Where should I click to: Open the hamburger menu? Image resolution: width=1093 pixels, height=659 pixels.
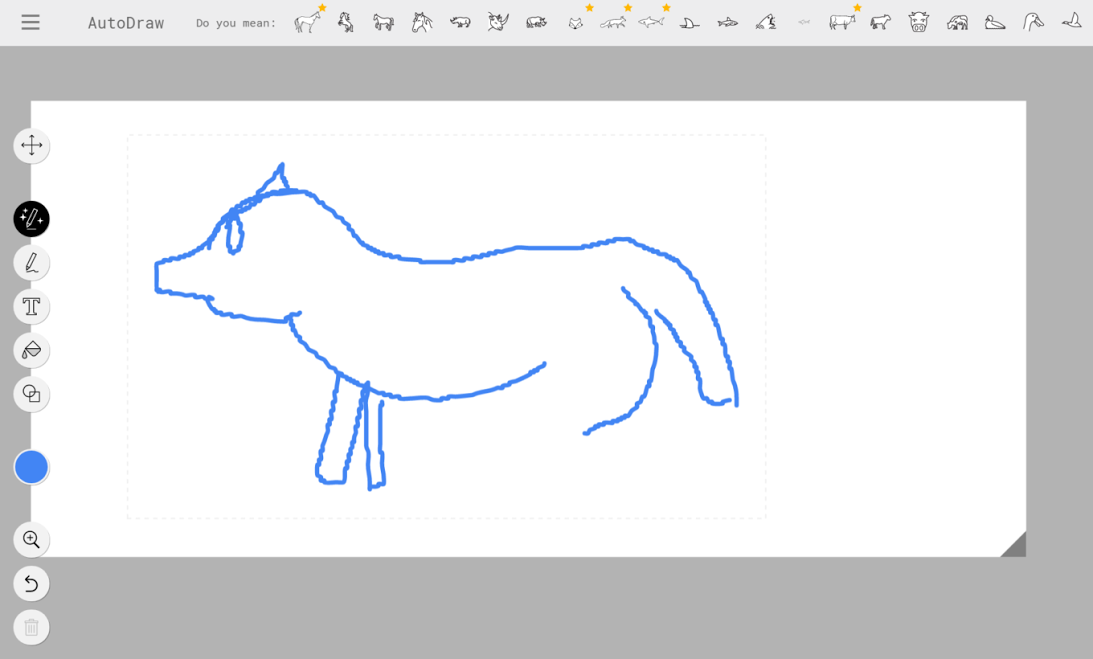[30, 22]
